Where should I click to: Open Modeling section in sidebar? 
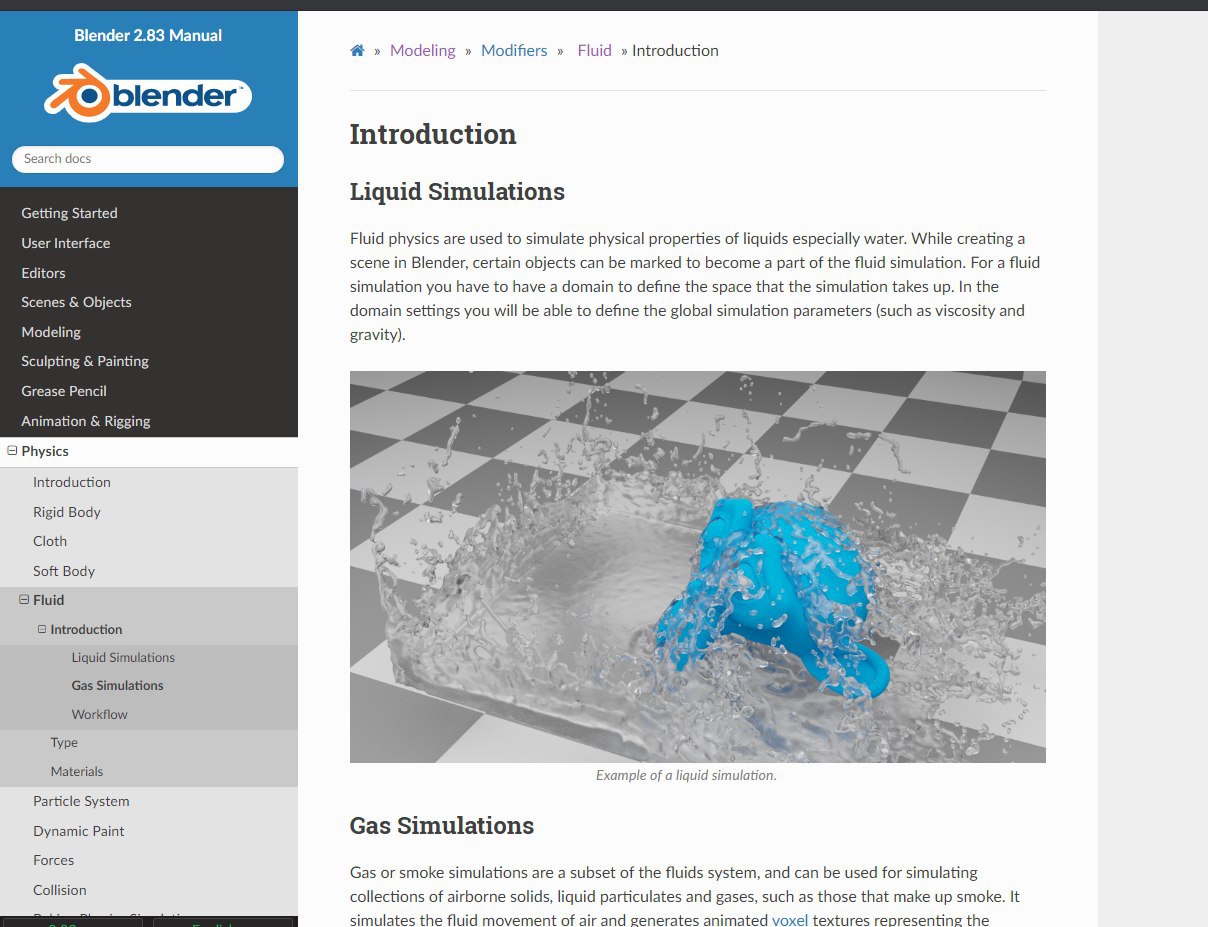[51, 332]
